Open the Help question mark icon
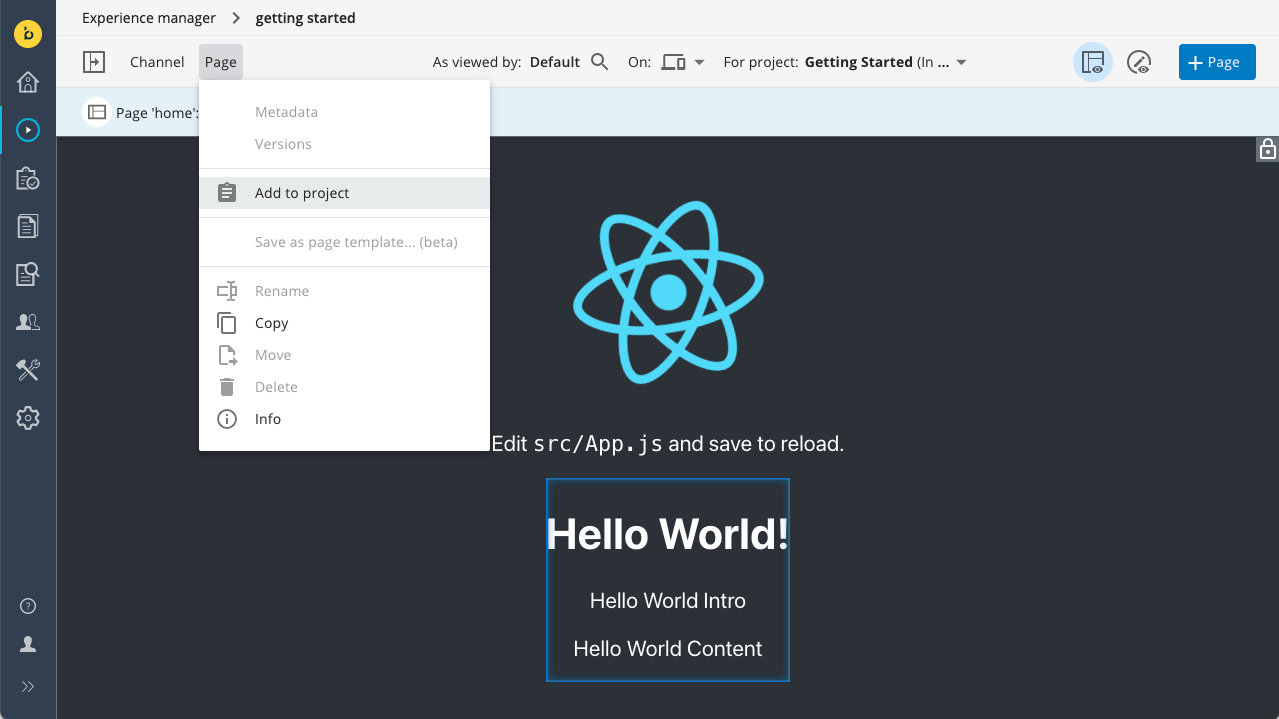Screen dimensions: 1279x719 [x=28, y=606]
